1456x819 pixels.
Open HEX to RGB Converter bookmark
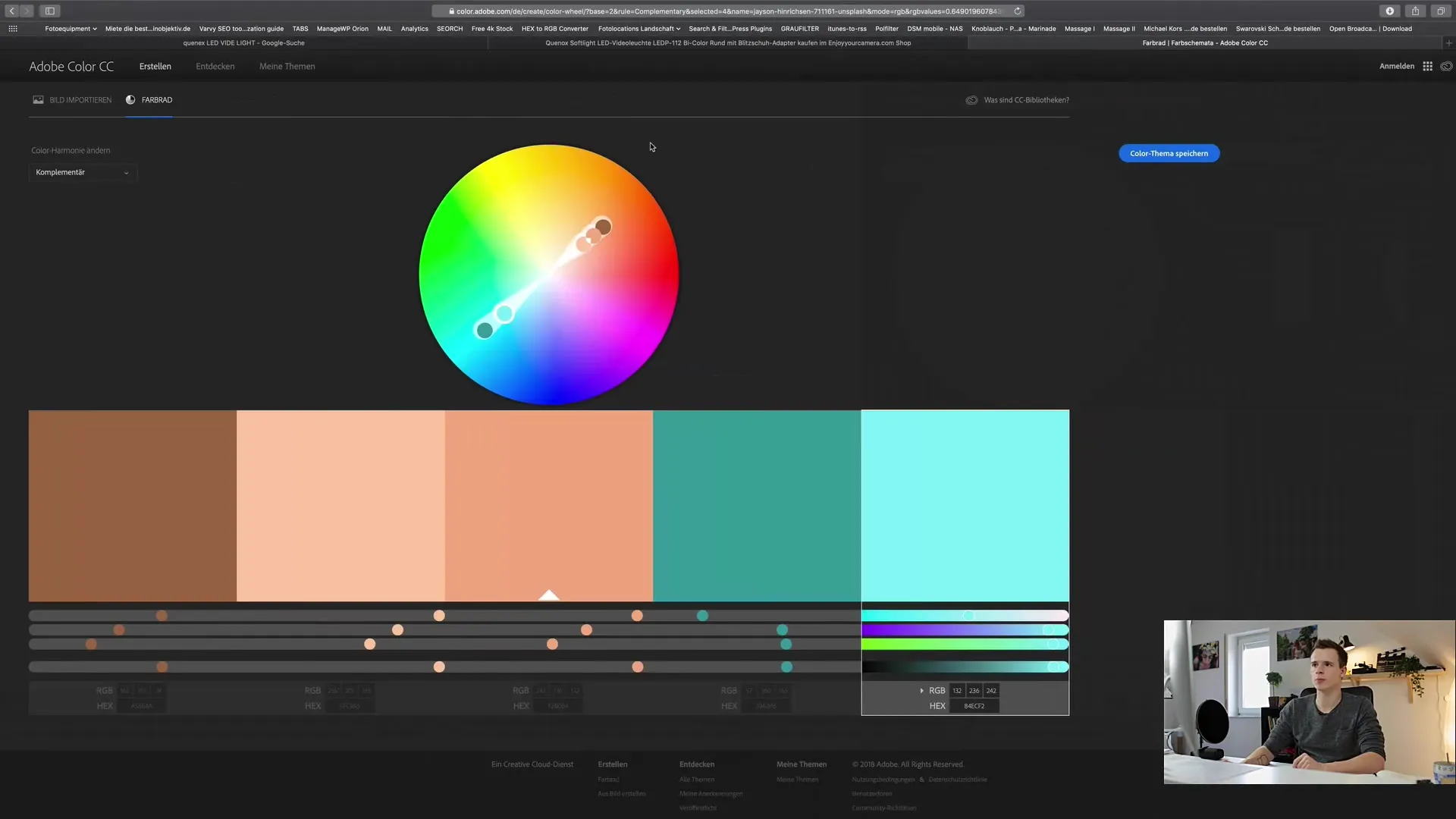(555, 29)
